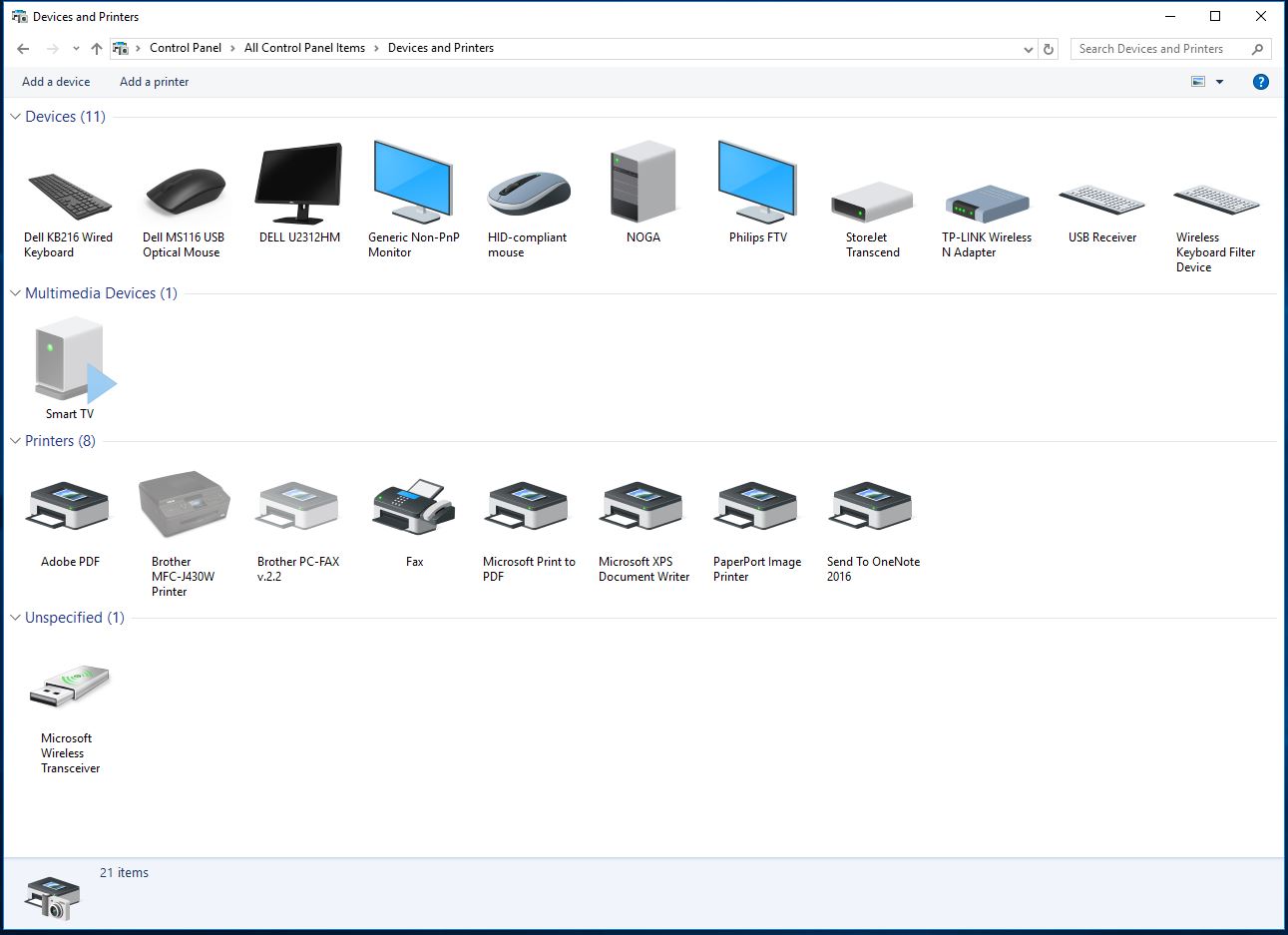1288x935 pixels.
Task: Open the view options dropdown arrow
Action: tap(1219, 82)
